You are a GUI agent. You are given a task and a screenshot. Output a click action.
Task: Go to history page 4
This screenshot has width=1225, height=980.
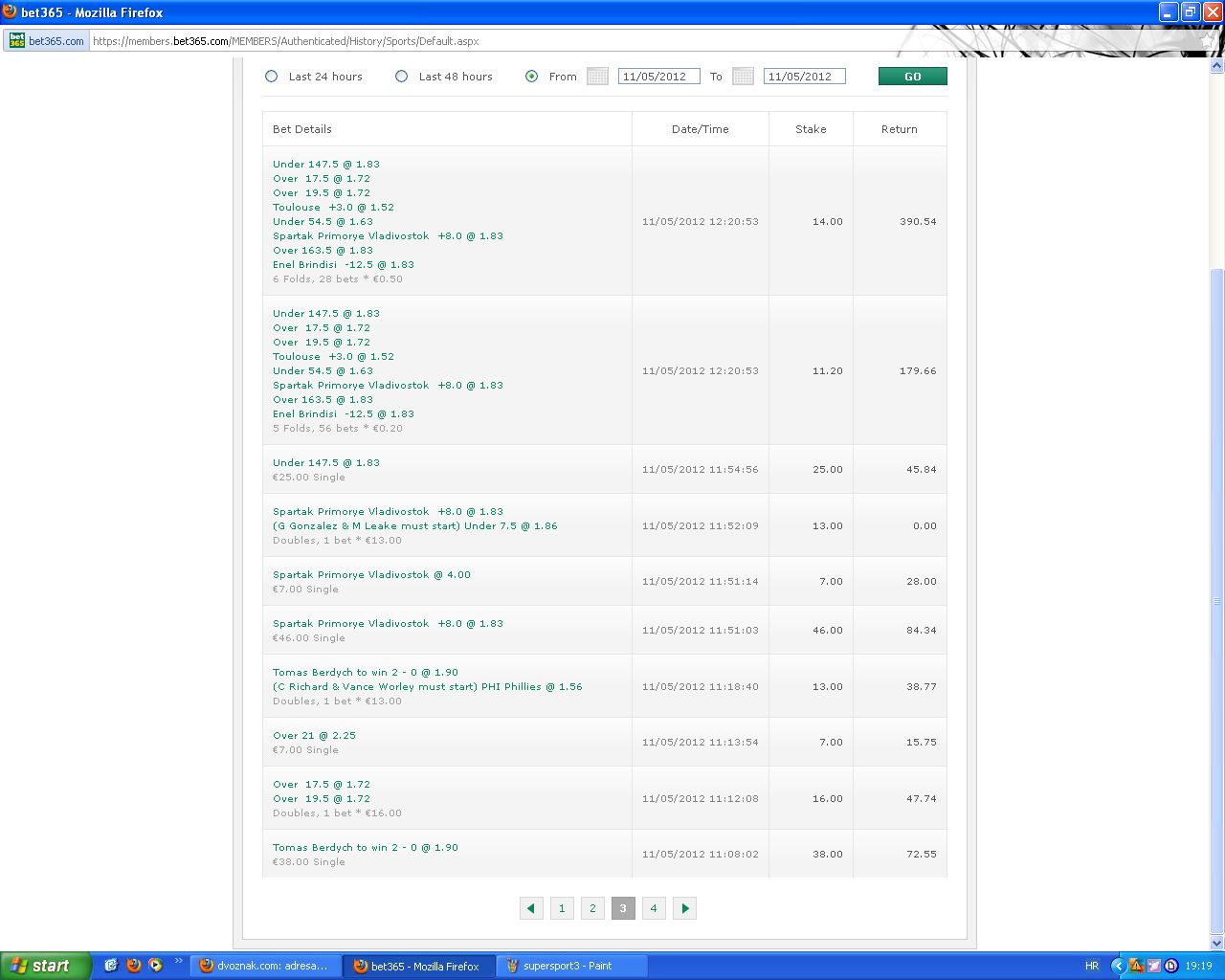tap(654, 908)
